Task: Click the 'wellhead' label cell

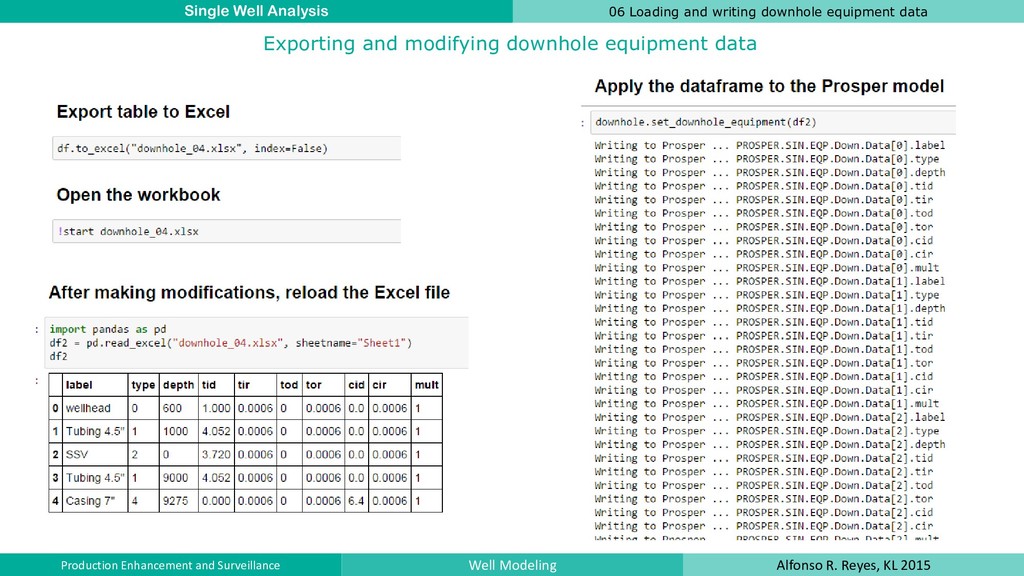Action: [95, 408]
